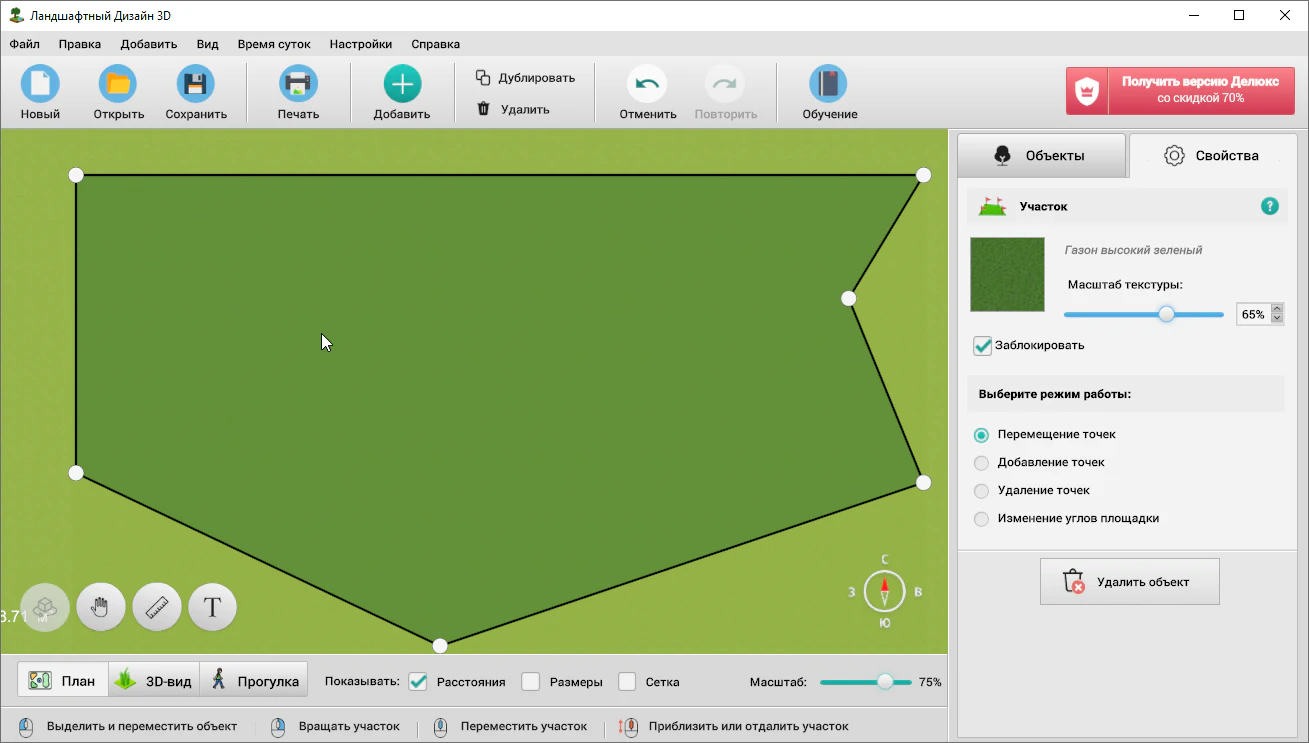Activate the text T tool
This screenshot has height=743, width=1309.
pos(212,607)
